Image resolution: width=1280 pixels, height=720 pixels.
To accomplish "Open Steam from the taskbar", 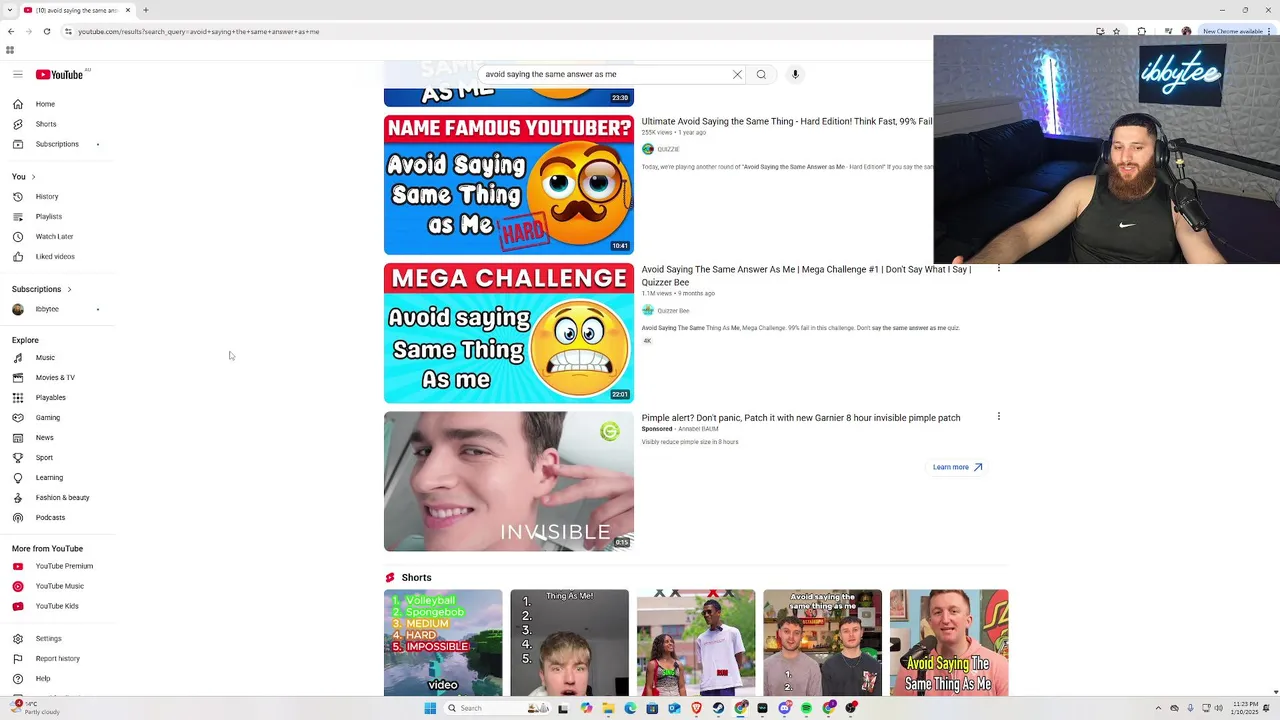I will (718, 708).
